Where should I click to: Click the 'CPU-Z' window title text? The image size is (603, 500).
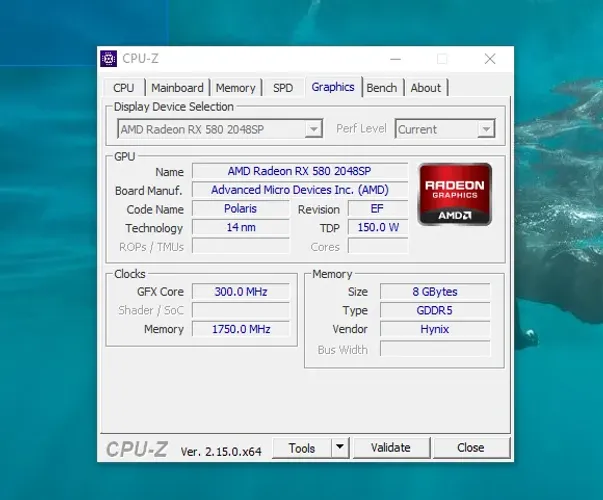point(140,58)
